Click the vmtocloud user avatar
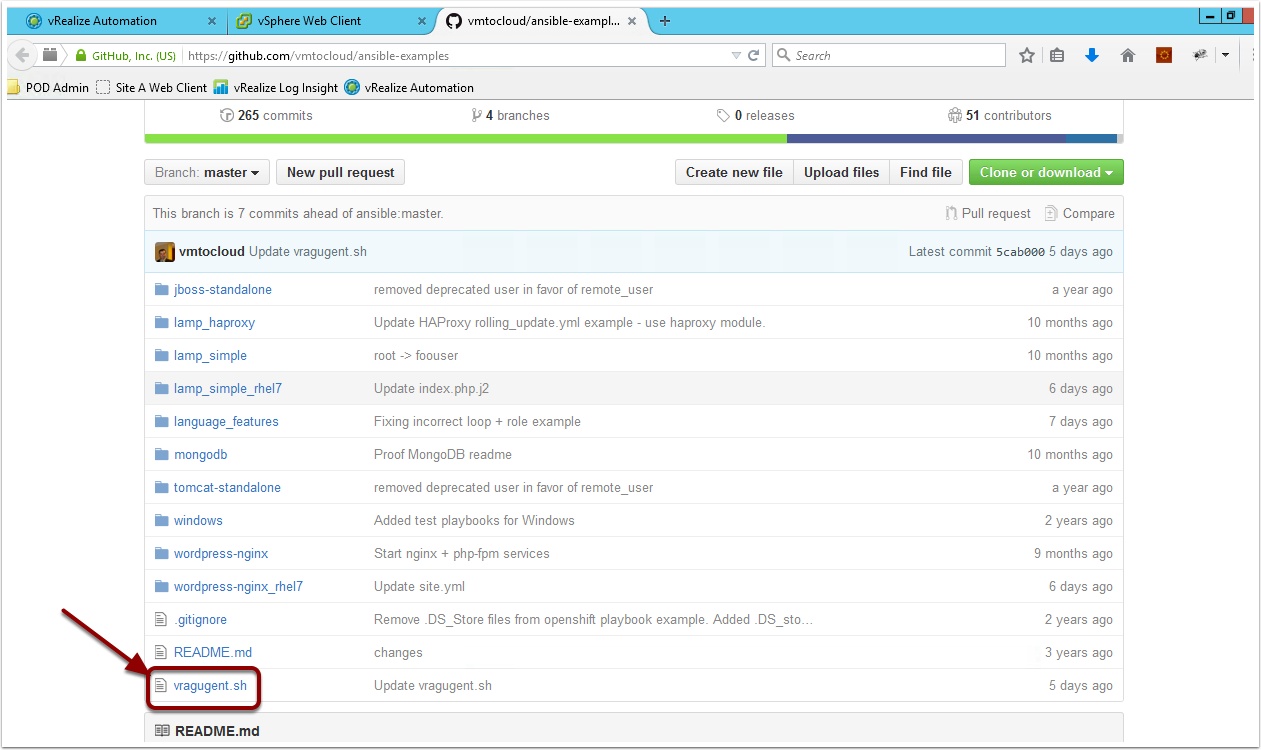Image resolution: width=1261 pixels, height=750 pixels. click(165, 252)
